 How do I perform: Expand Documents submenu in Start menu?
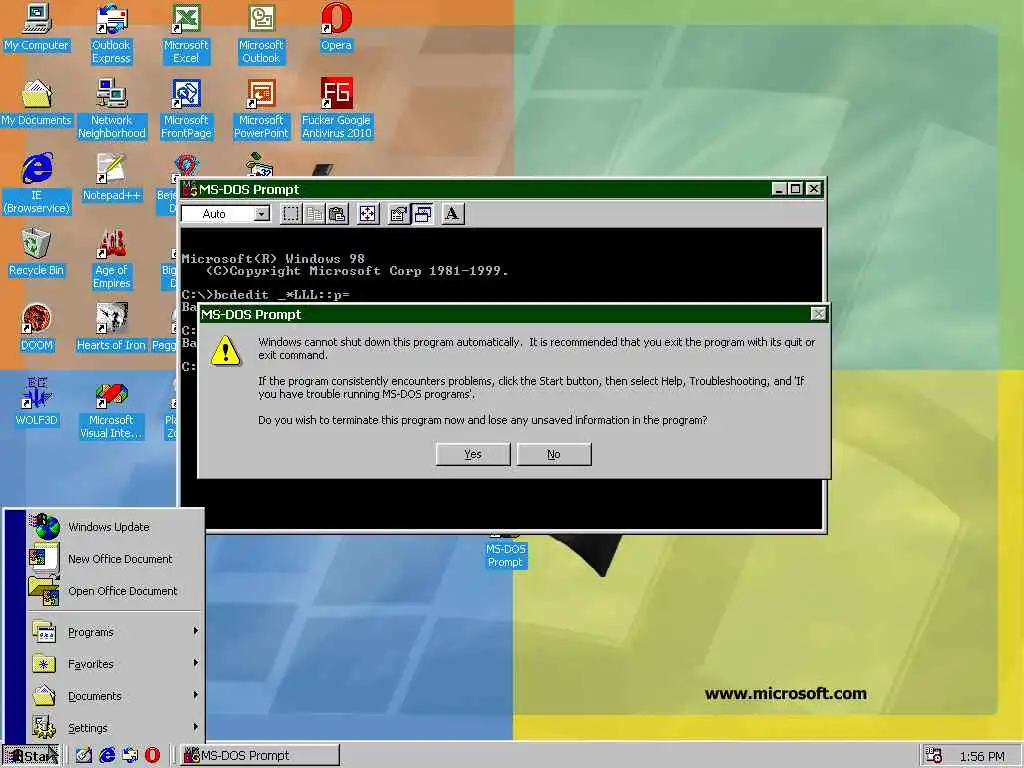pyautogui.click(x=116, y=696)
